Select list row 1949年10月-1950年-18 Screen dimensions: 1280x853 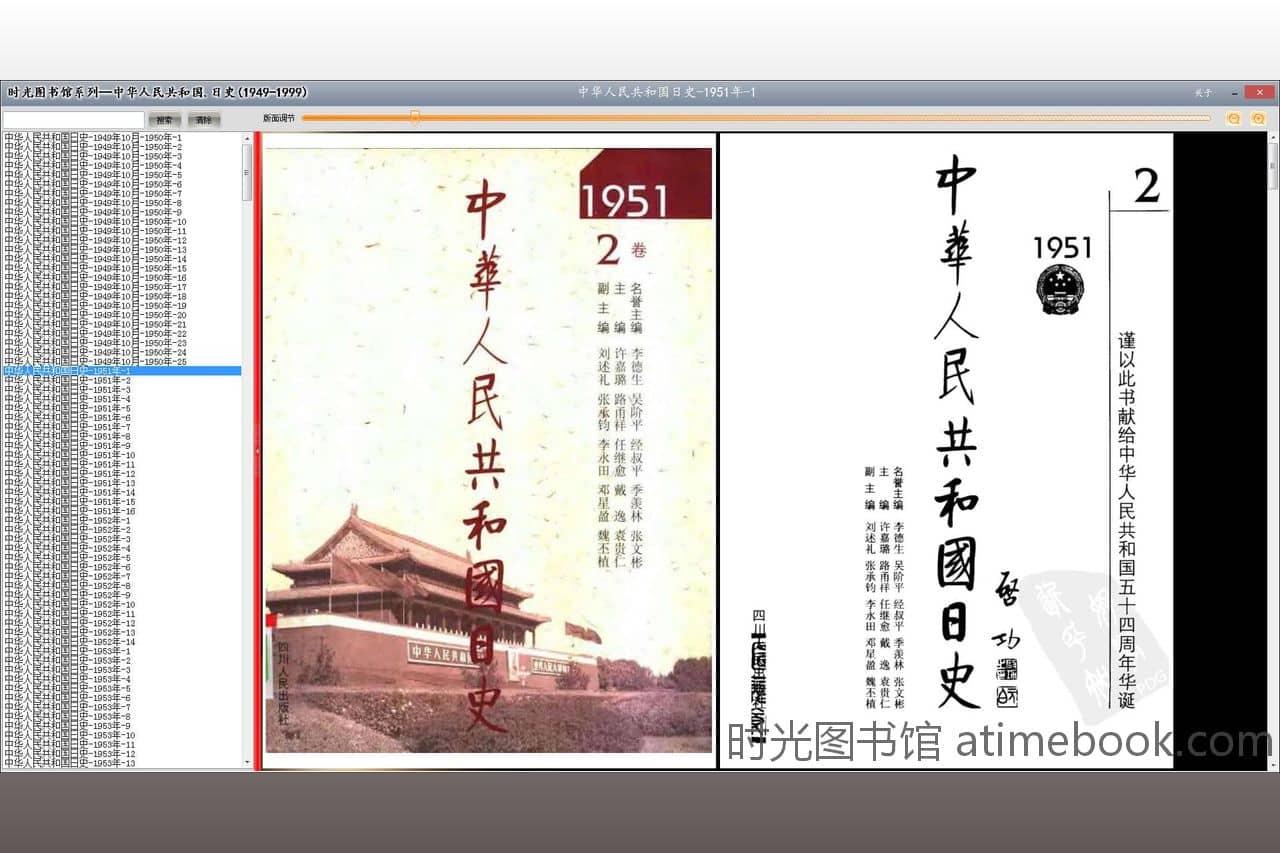tap(121, 296)
